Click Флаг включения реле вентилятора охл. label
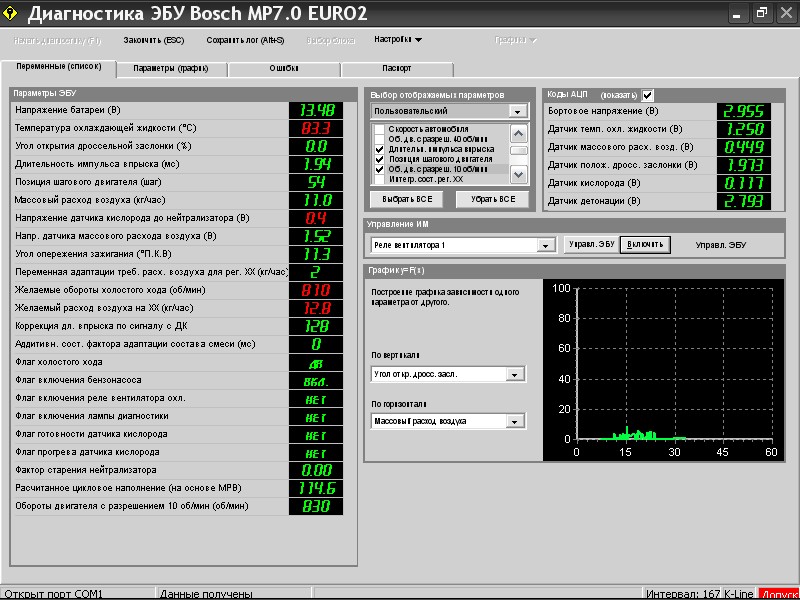Viewport: 800px width, 600px height. [x=100, y=398]
